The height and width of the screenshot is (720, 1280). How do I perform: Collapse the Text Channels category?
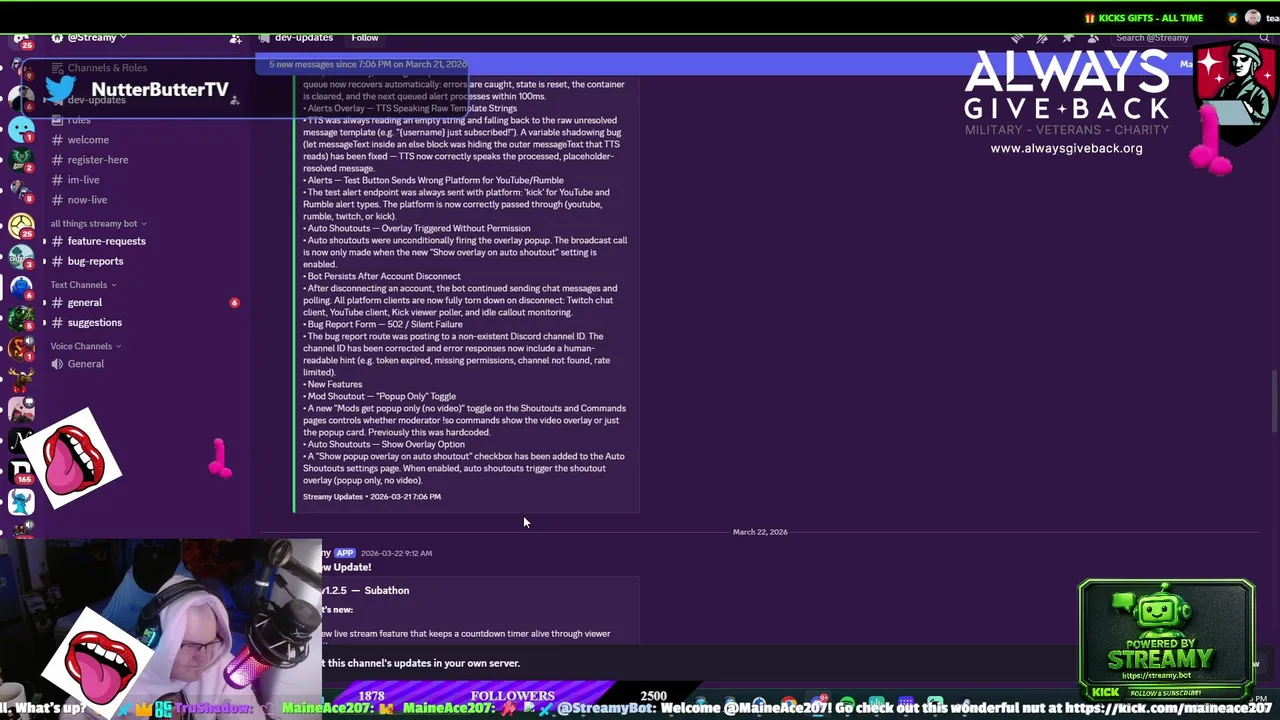(83, 285)
